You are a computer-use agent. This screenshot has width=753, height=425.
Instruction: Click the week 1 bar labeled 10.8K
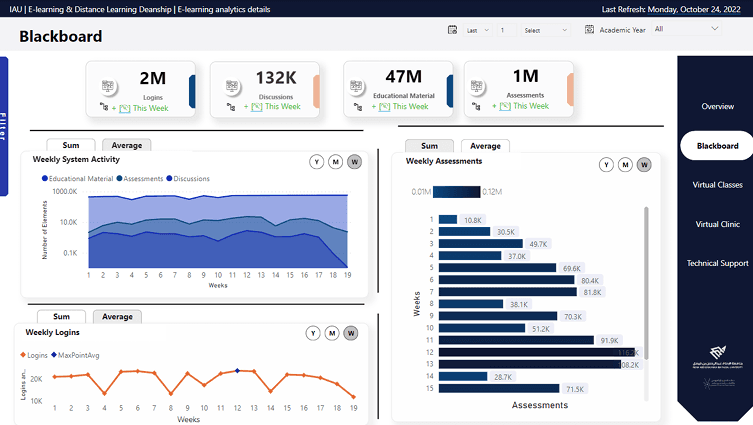click(448, 219)
